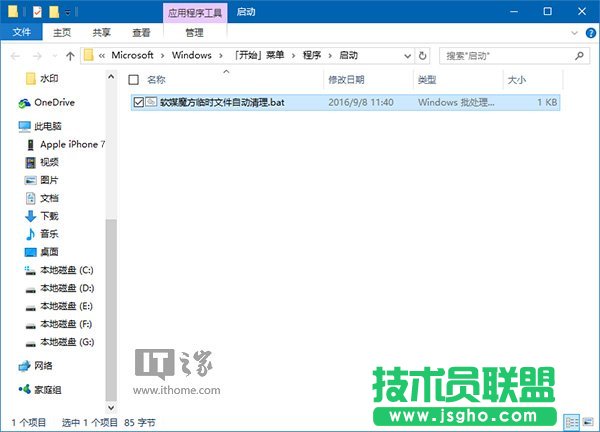Click in the 搜索"启动" search box
This screenshot has width=600, height=432.
click(510, 55)
